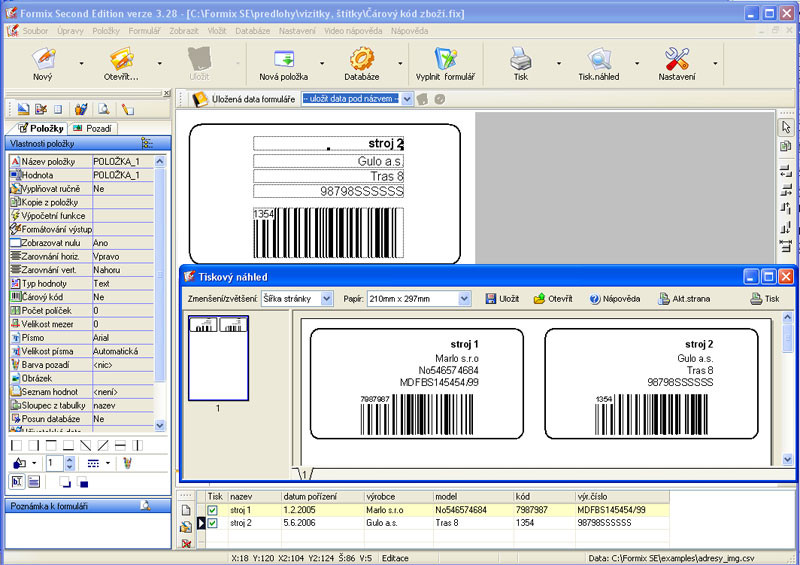Click the magnifier icon in left panel toolbar
The image size is (800, 565).
104,109
